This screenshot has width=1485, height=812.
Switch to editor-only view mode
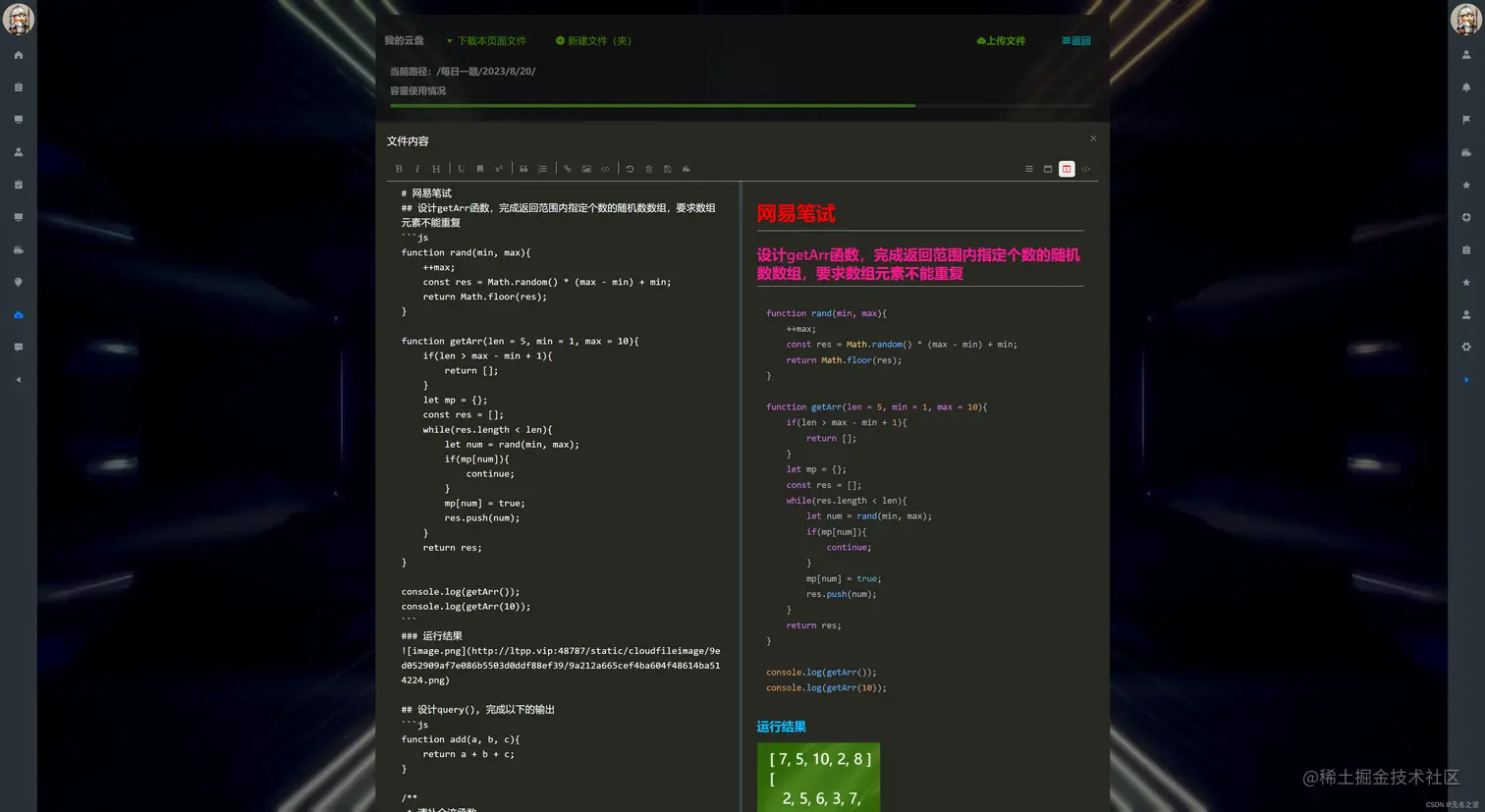coord(1047,169)
